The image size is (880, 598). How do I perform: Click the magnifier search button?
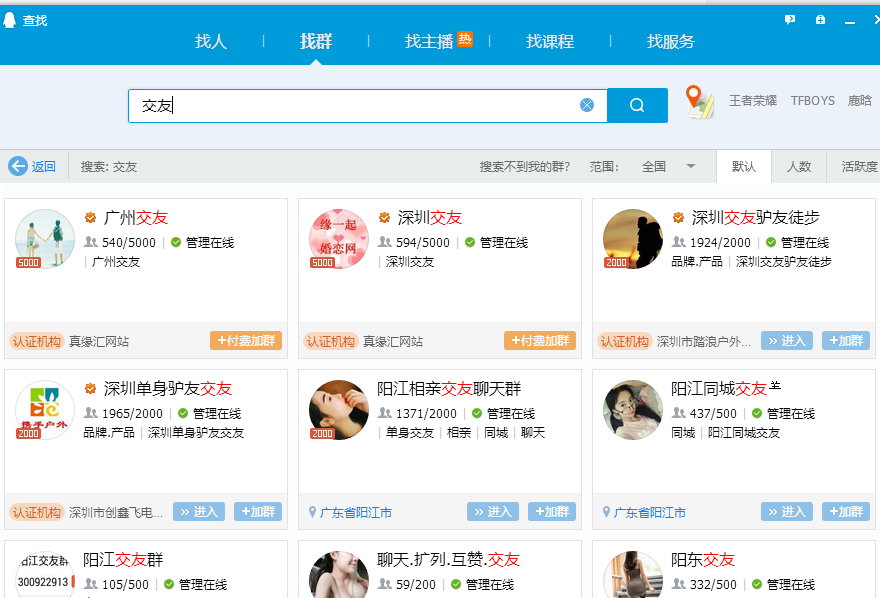tap(637, 105)
